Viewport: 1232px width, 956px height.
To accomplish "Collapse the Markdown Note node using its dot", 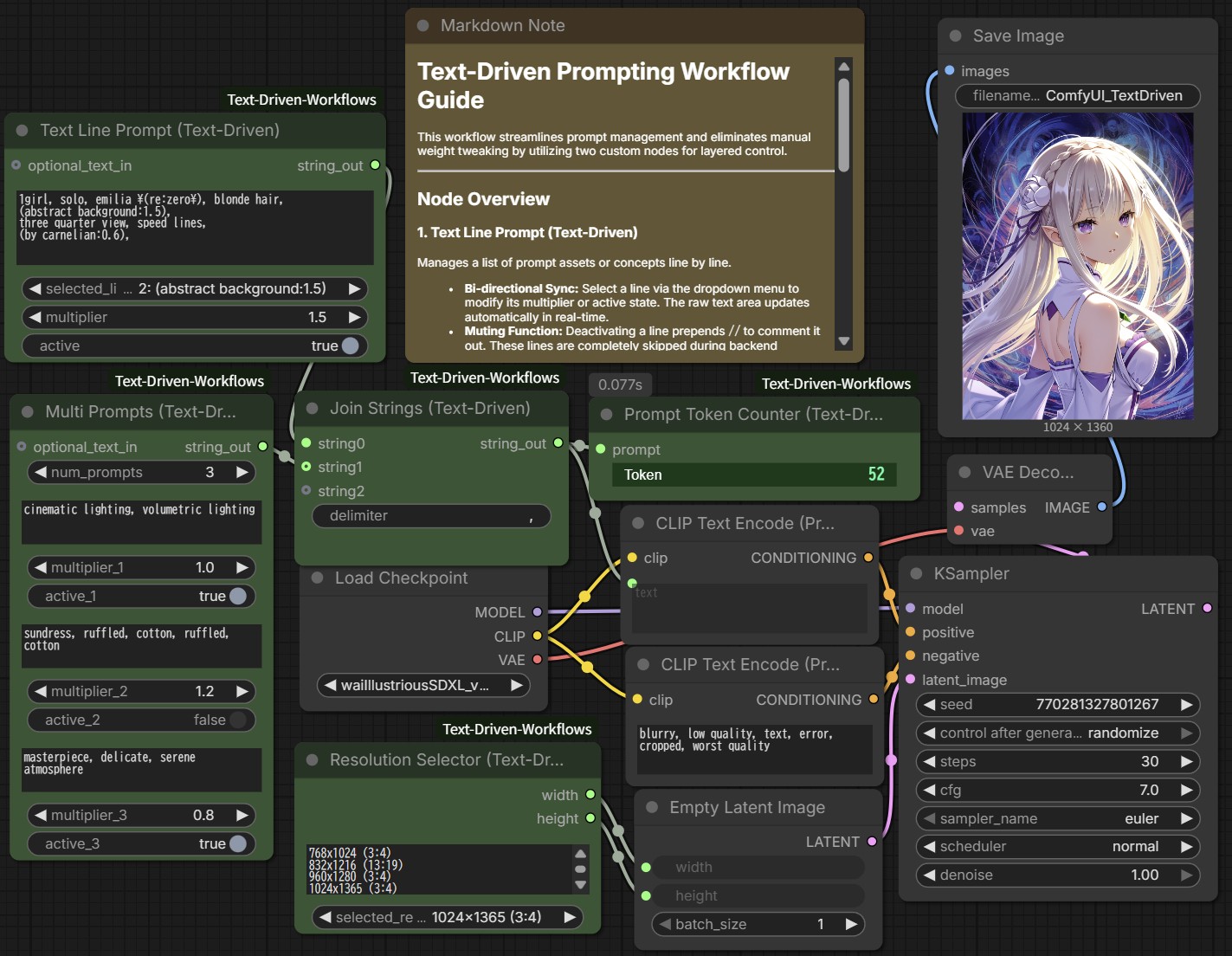I will [423, 26].
